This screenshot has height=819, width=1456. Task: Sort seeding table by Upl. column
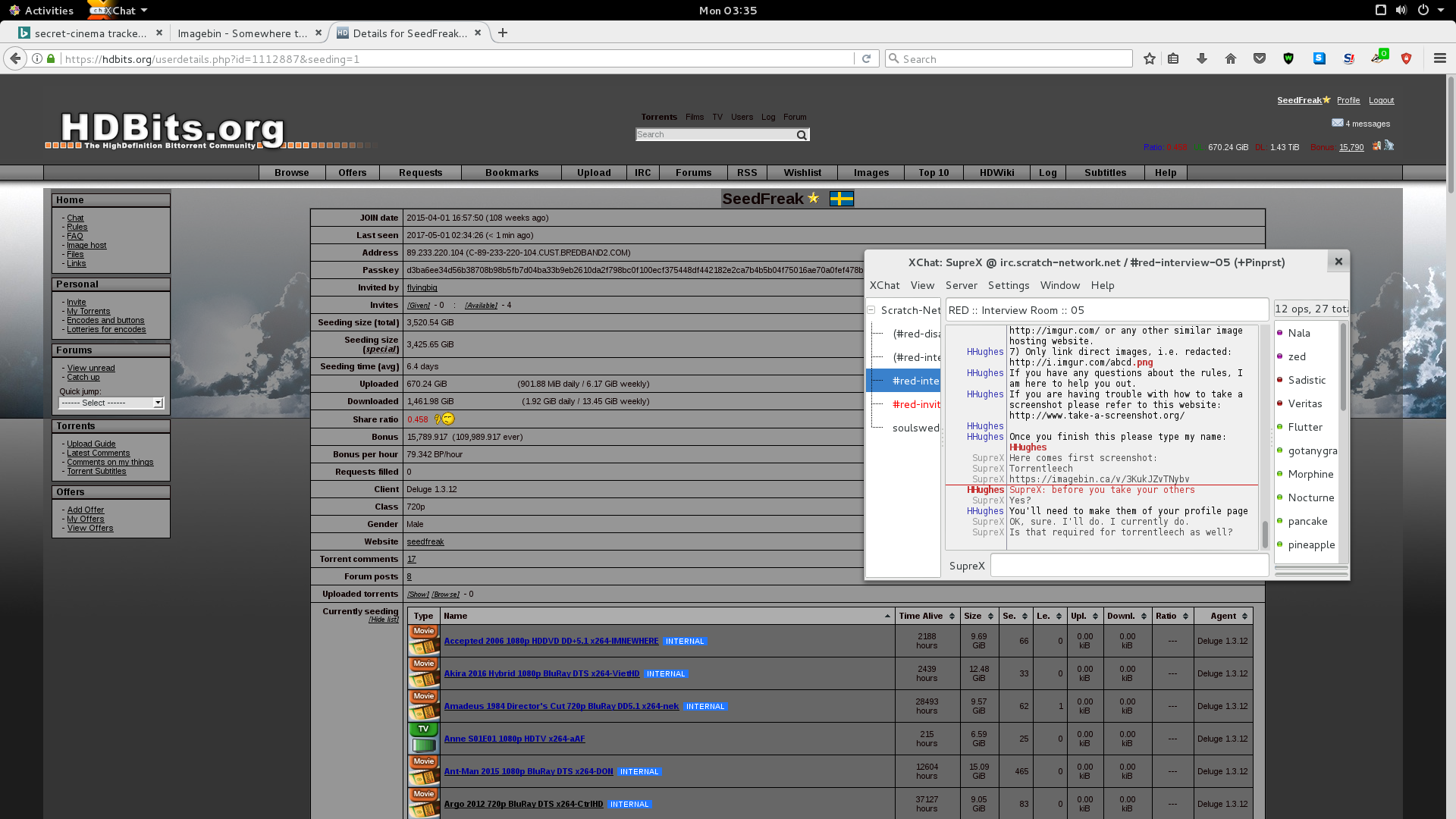pyautogui.click(x=1085, y=616)
